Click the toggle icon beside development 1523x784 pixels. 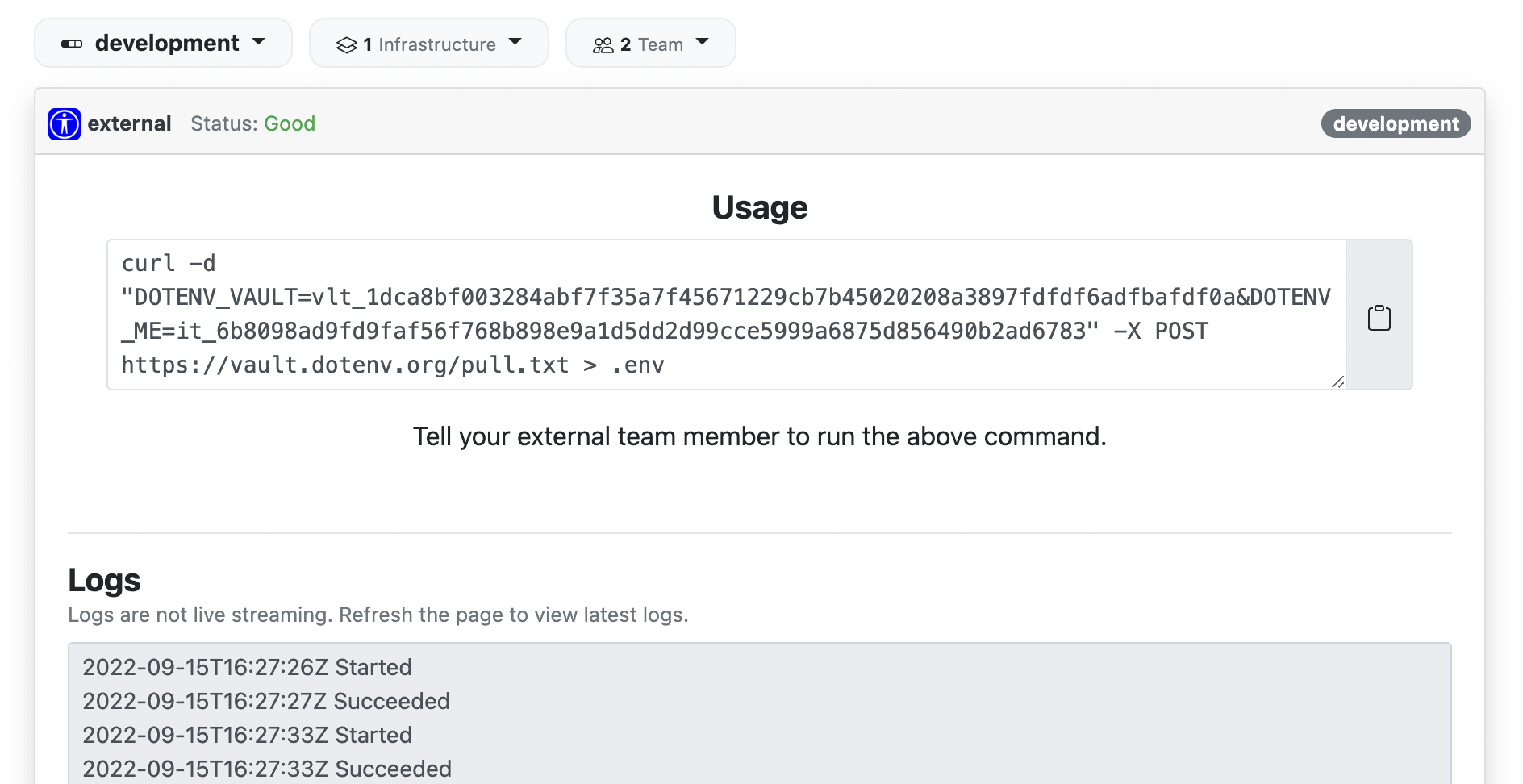click(72, 44)
